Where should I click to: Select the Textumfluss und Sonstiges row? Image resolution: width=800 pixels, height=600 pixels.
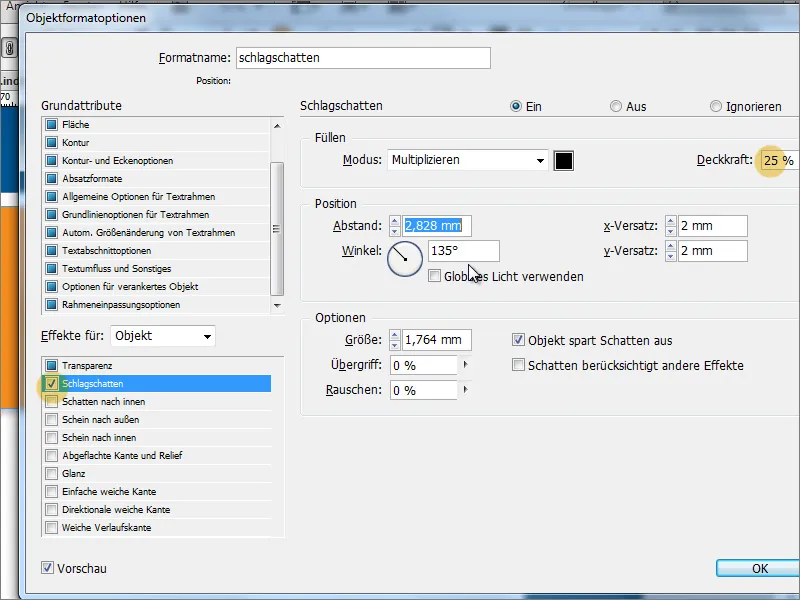click(x=157, y=268)
